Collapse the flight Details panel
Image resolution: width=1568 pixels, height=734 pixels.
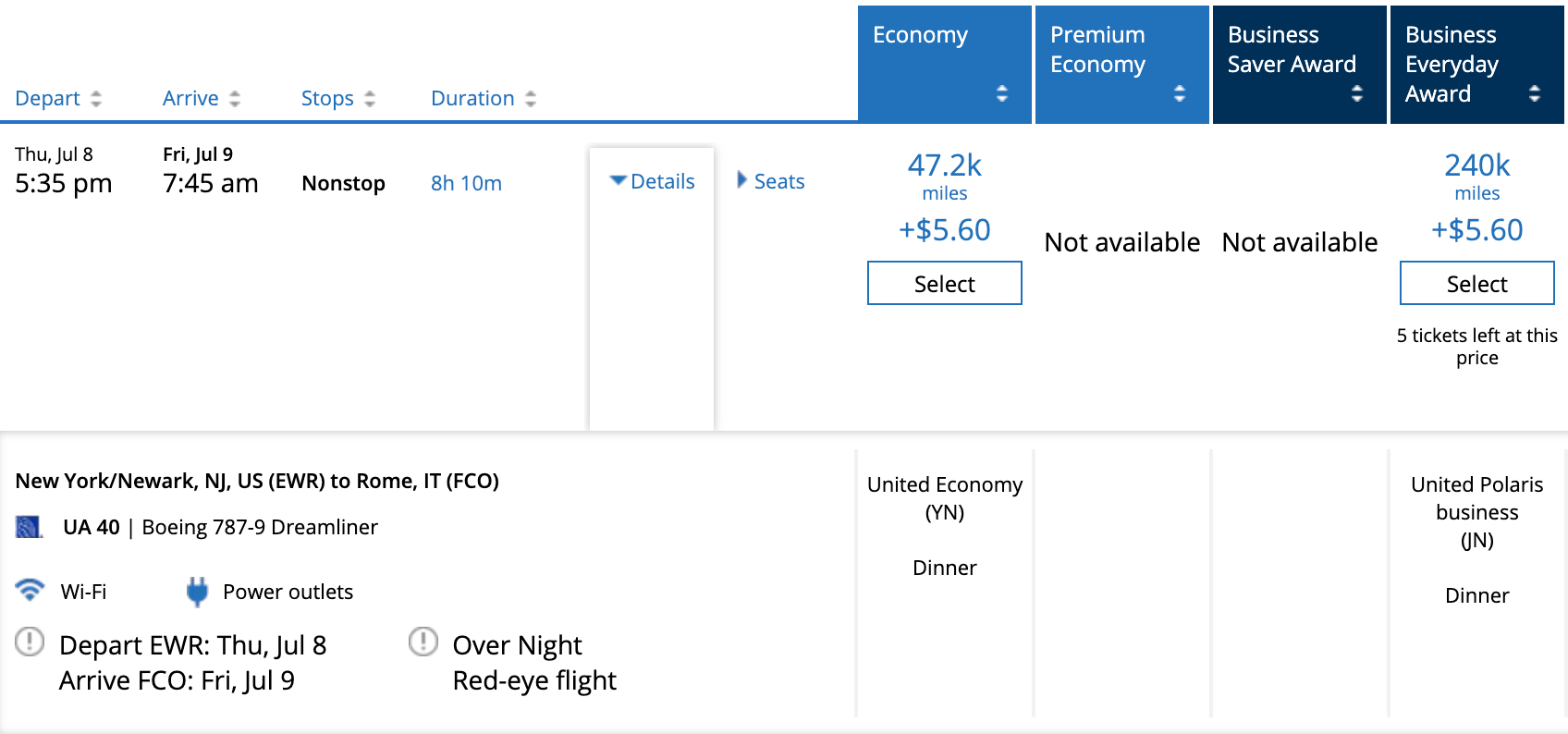[x=652, y=181]
